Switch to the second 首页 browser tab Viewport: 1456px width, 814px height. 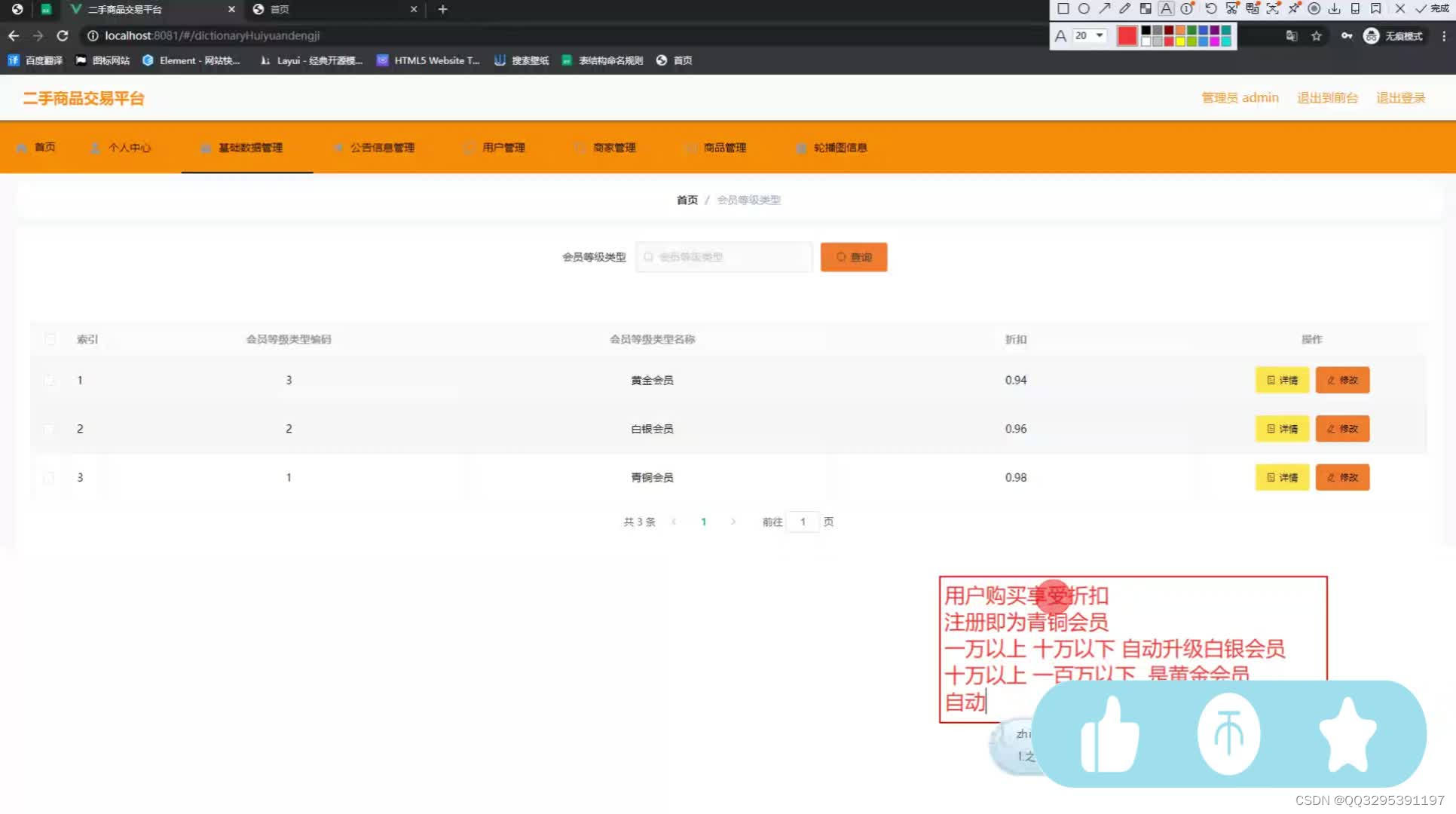pyautogui.click(x=335, y=9)
